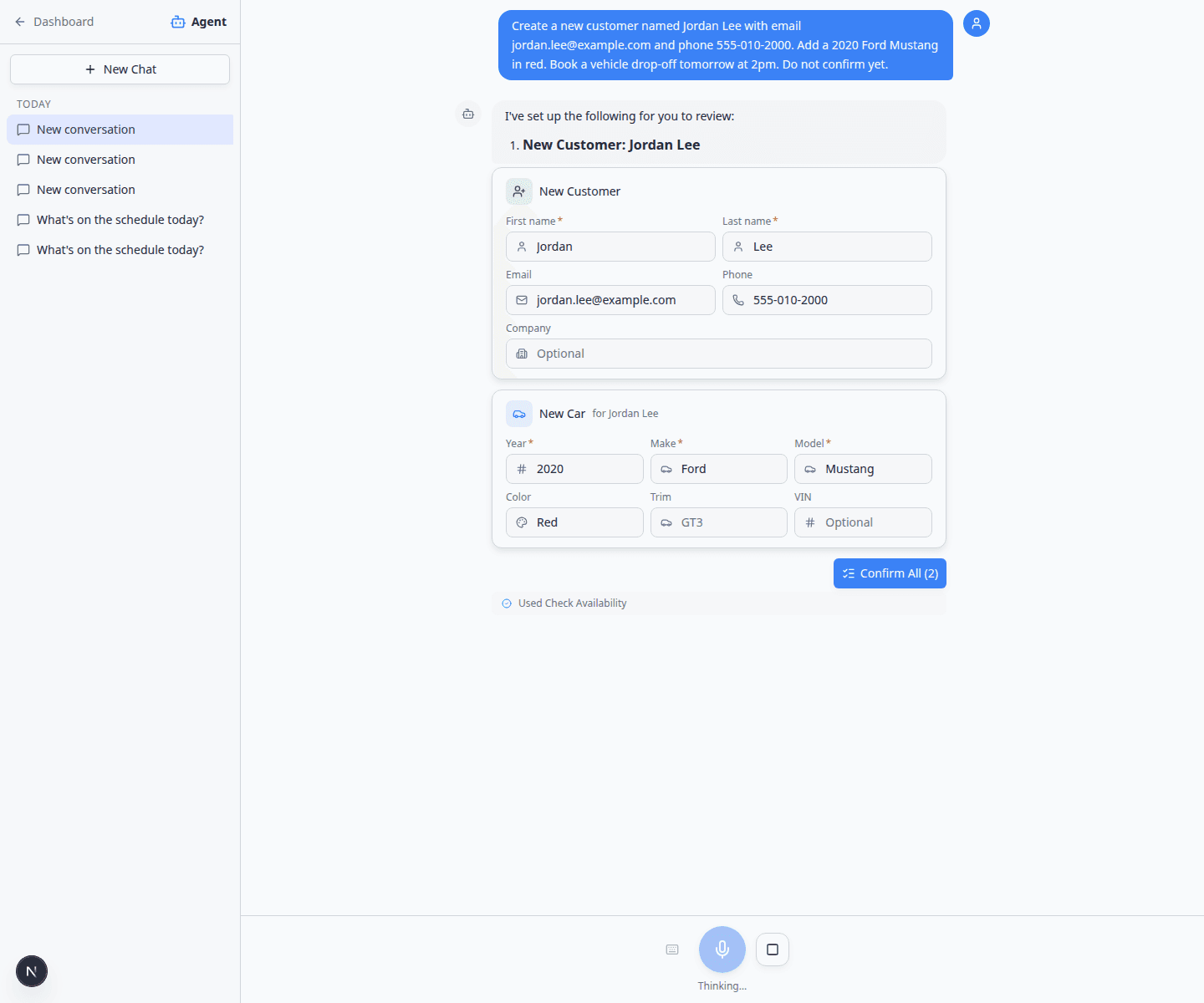Click into the Trim field

click(719, 522)
